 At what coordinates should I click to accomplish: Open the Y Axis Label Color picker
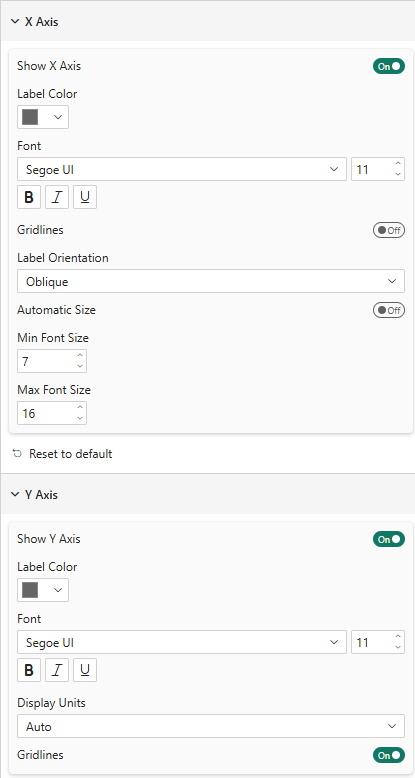click(43, 590)
